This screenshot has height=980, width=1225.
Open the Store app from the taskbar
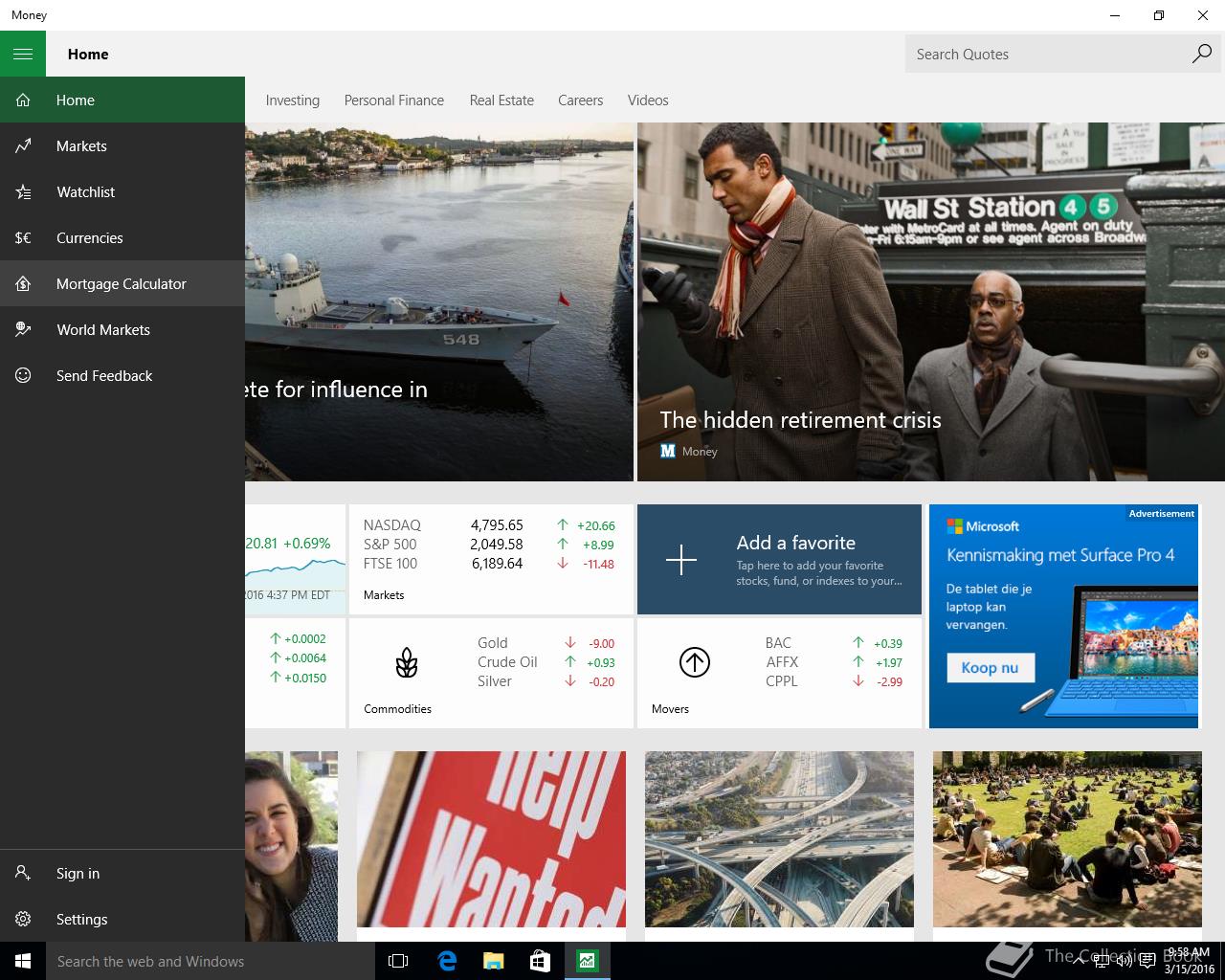[540, 961]
